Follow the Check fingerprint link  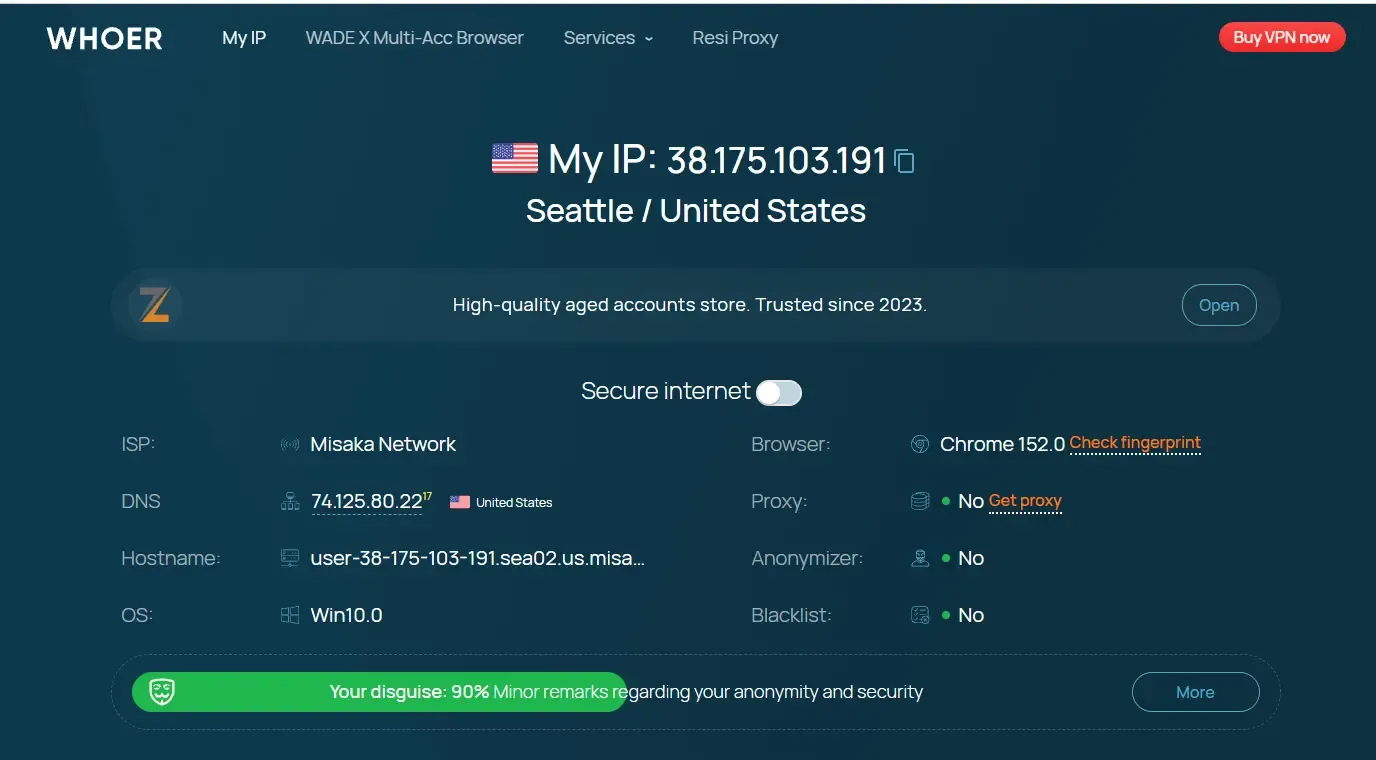coord(1135,443)
